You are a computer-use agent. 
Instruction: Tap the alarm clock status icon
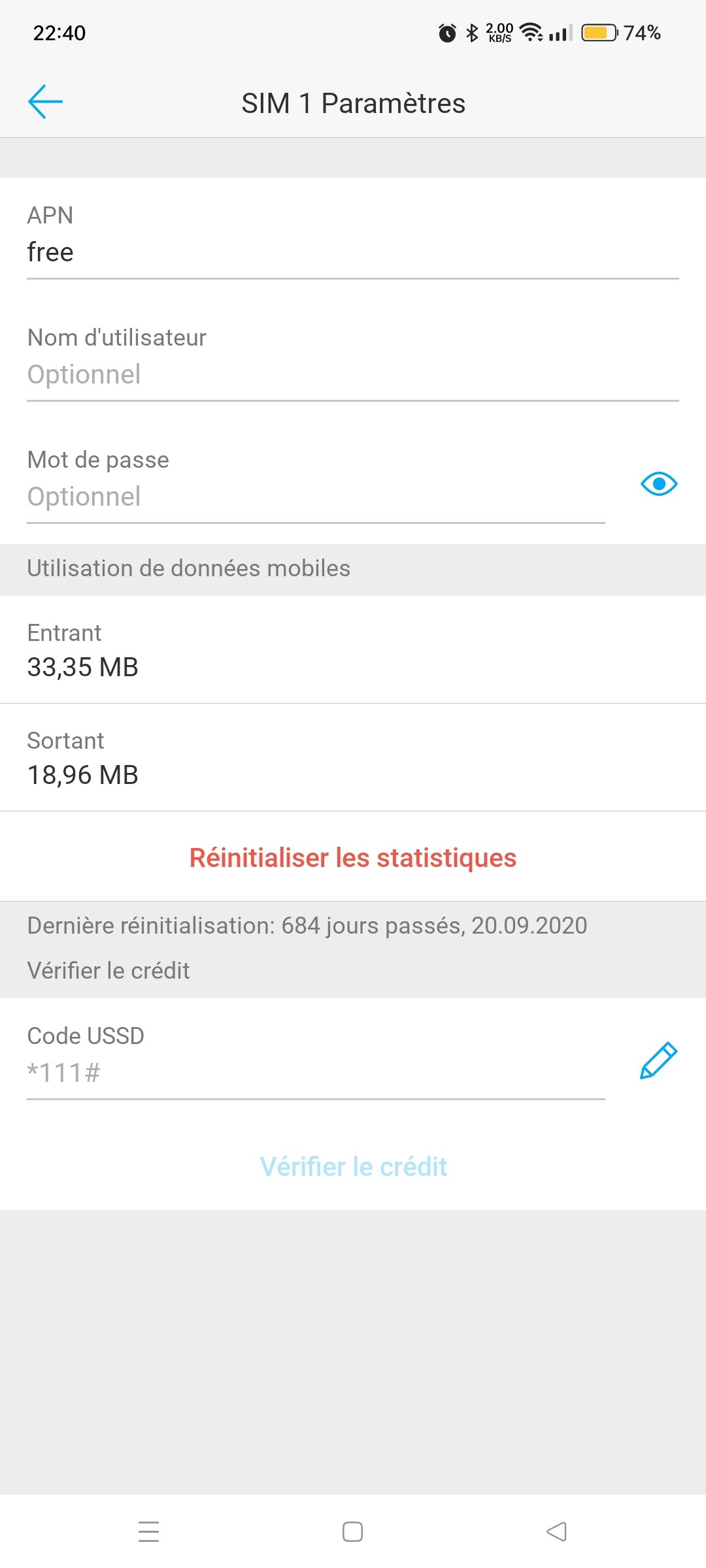[447, 33]
